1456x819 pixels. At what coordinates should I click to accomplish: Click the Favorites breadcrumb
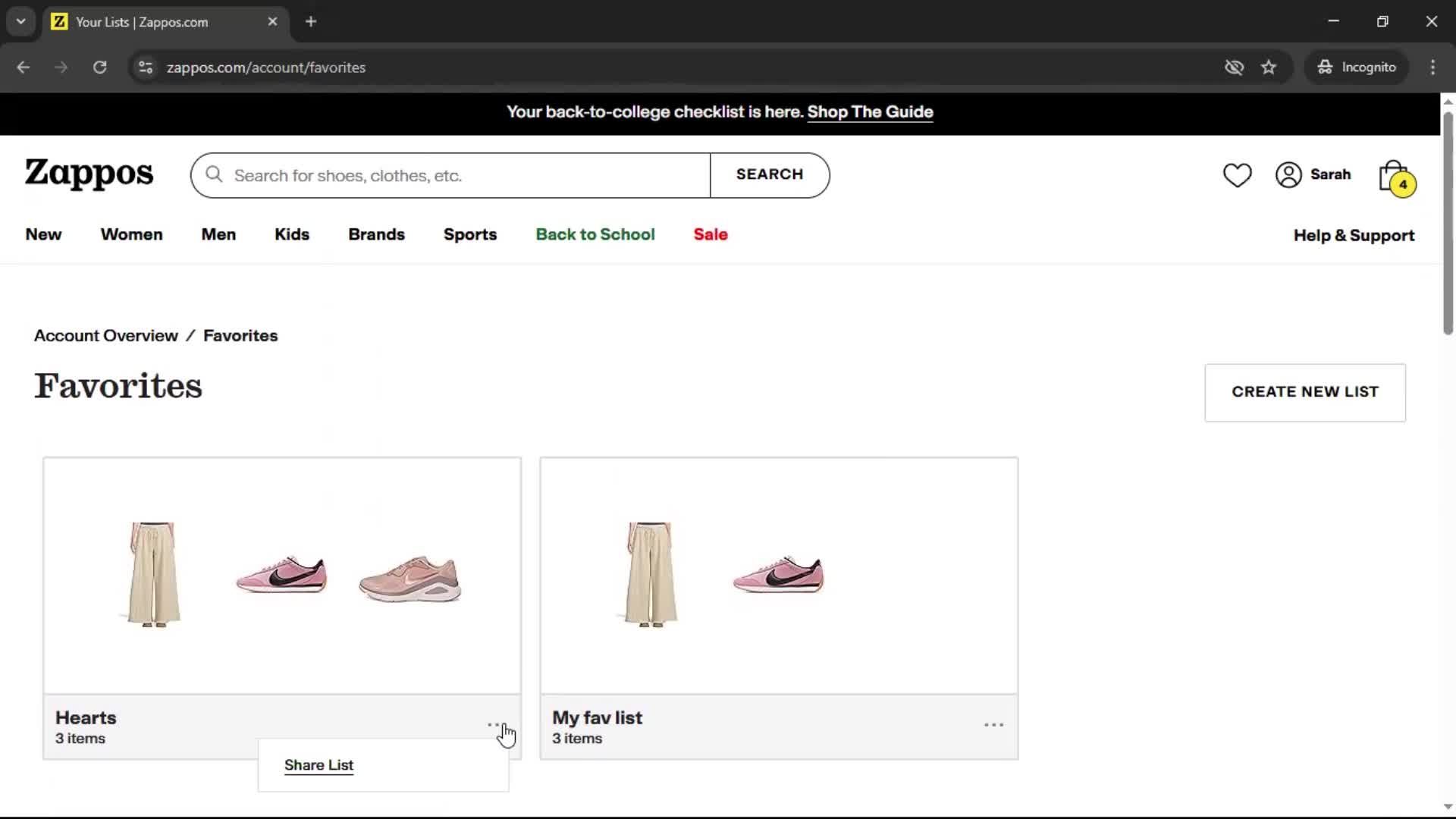coord(240,335)
